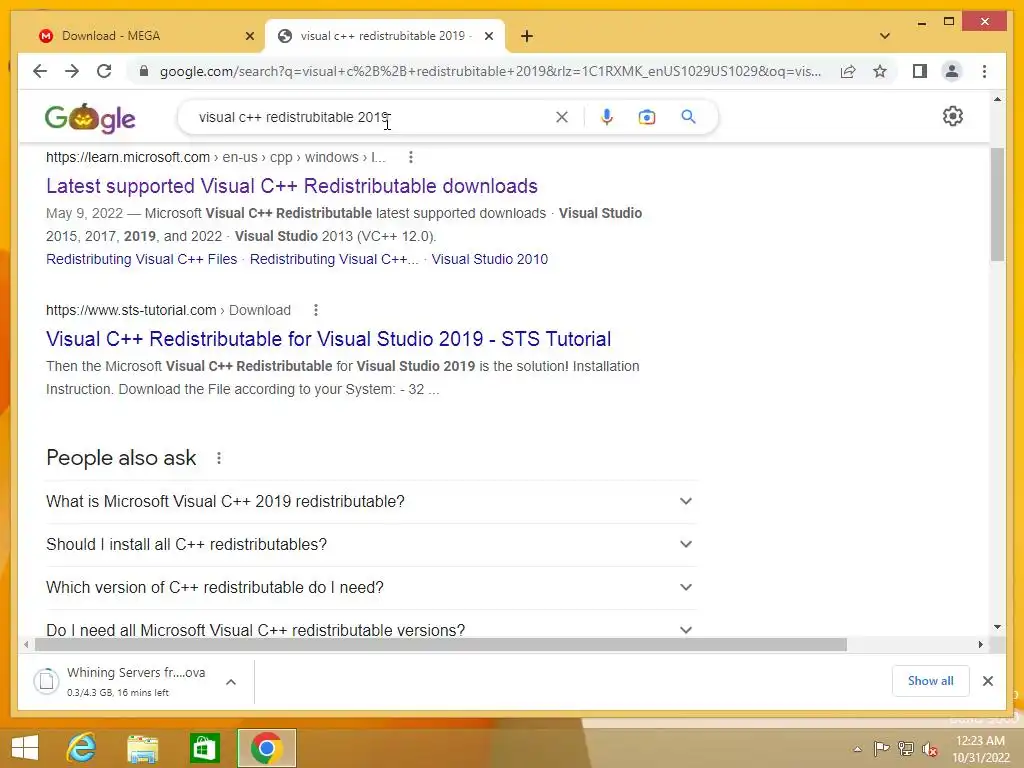The width and height of the screenshot is (1024, 768).
Task: Click the horizontal scrollbar thumb
Action: (441, 645)
